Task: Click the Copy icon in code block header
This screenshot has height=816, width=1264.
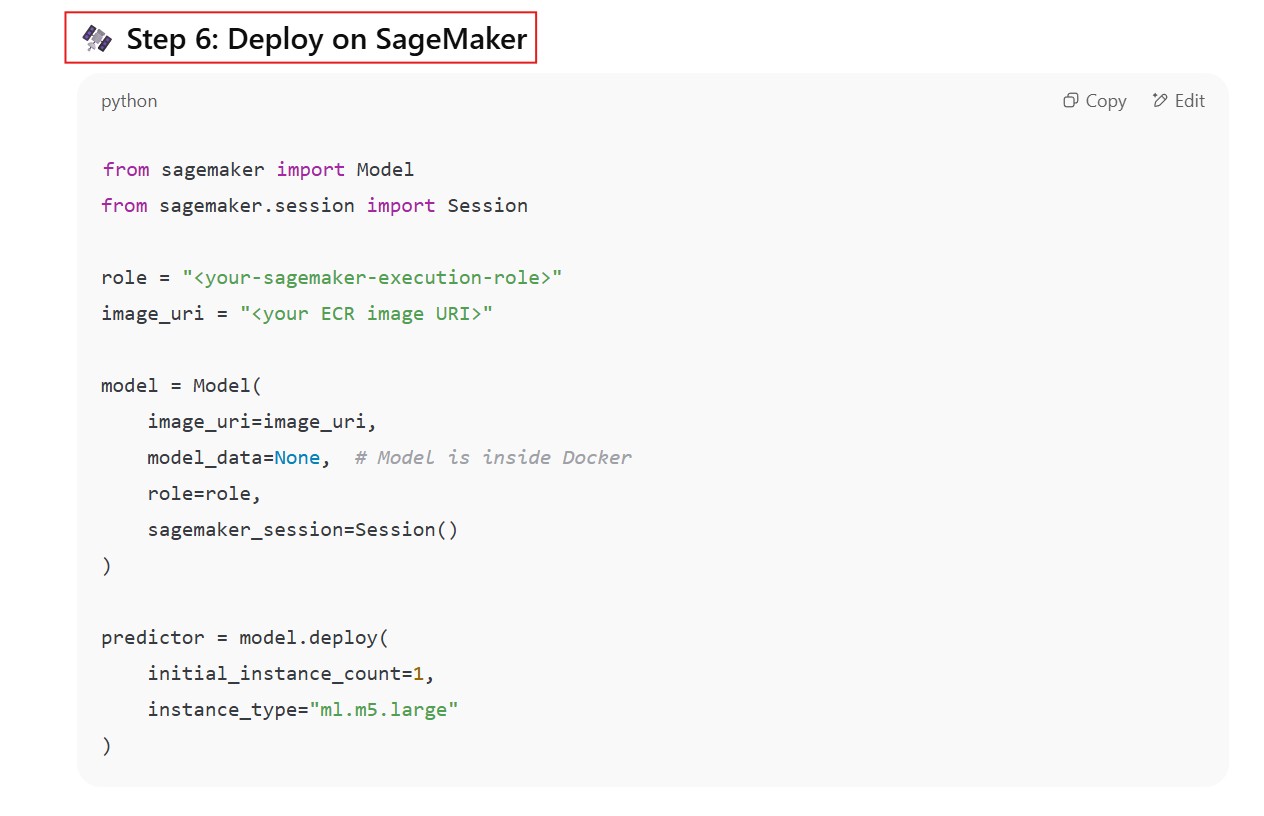Action: coord(1070,101)
